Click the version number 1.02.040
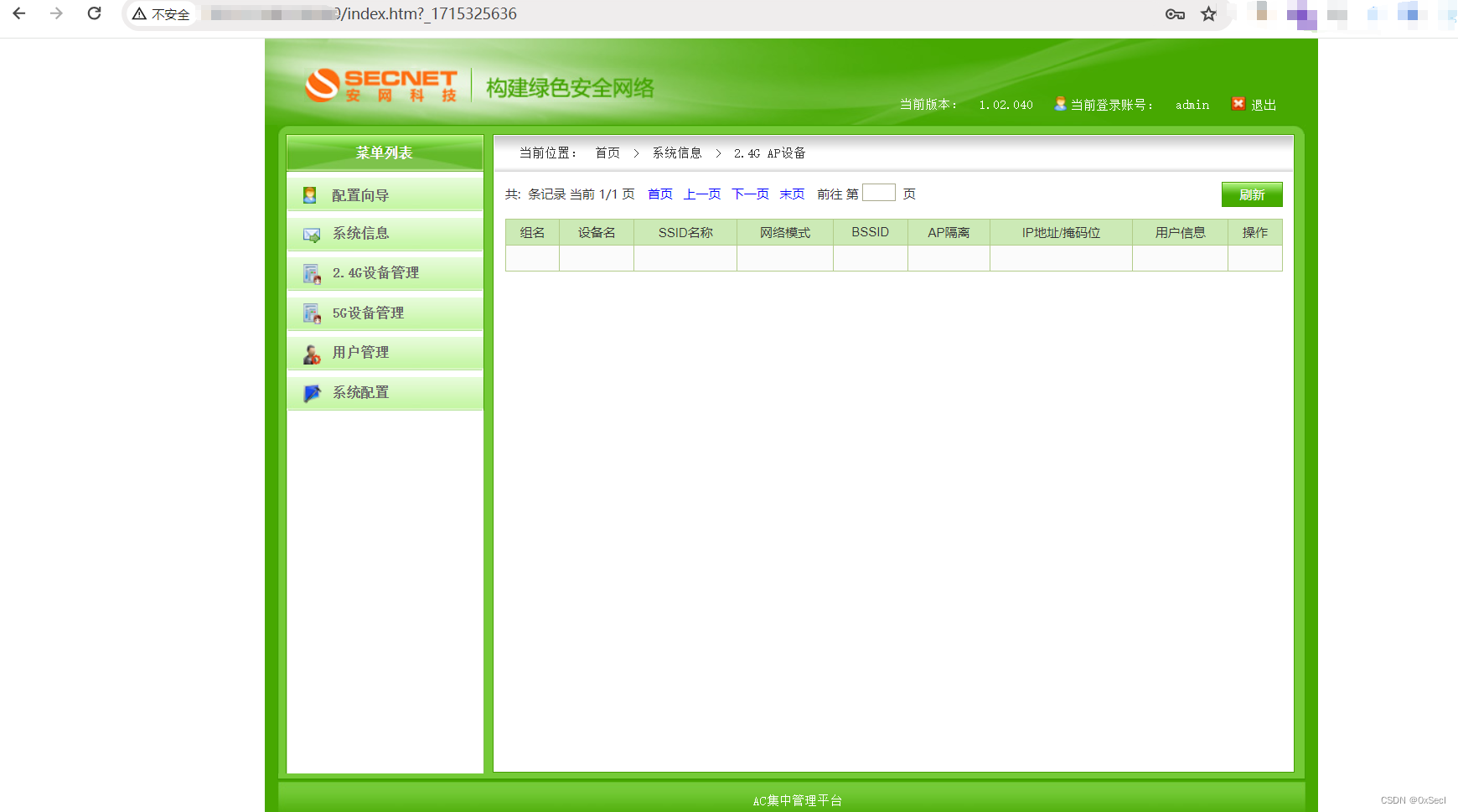Image resolution: width=1458 pixels, height=812 pixels. [x=1006, y=105]
